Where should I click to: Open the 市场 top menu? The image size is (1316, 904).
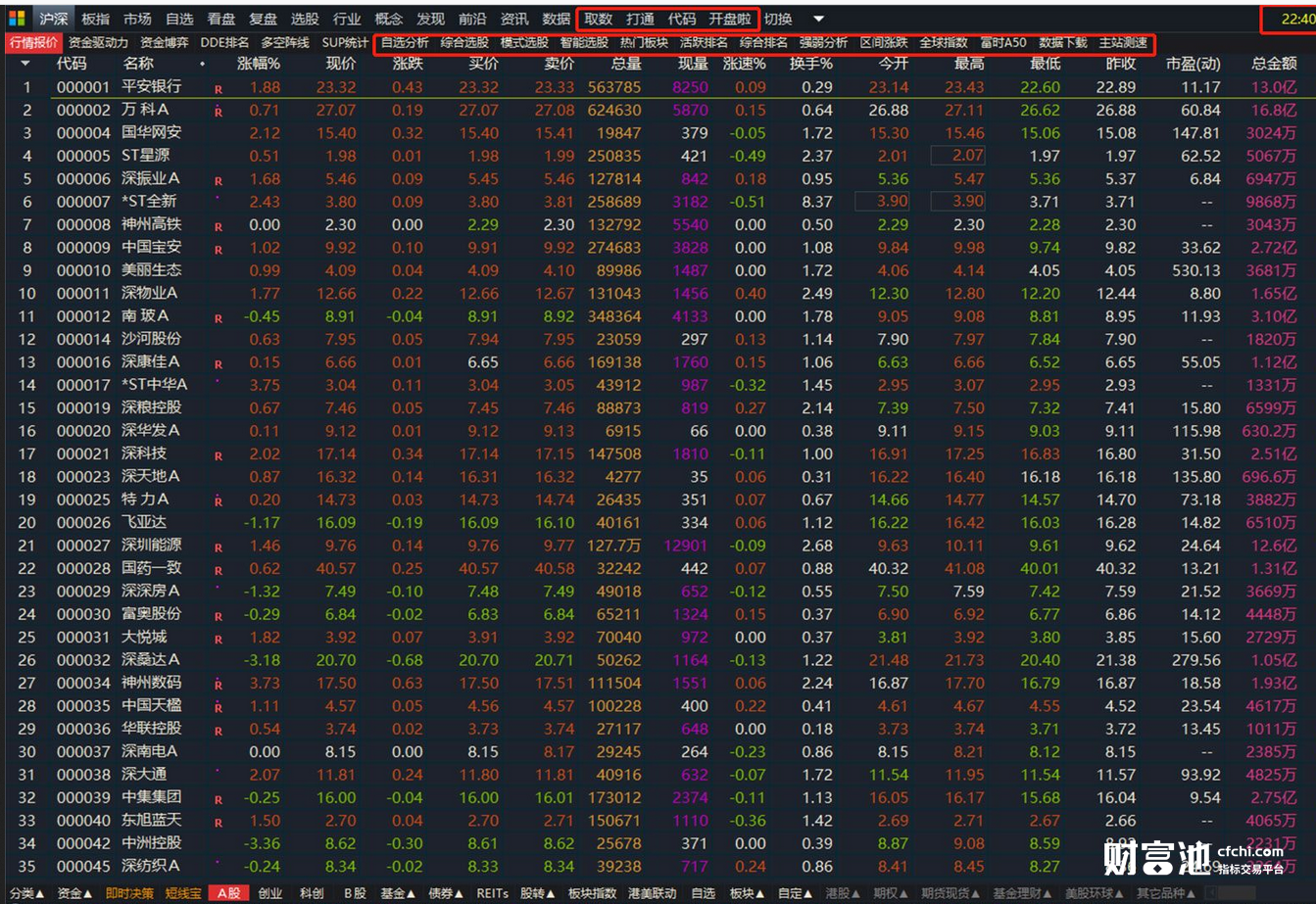point(137,19)
